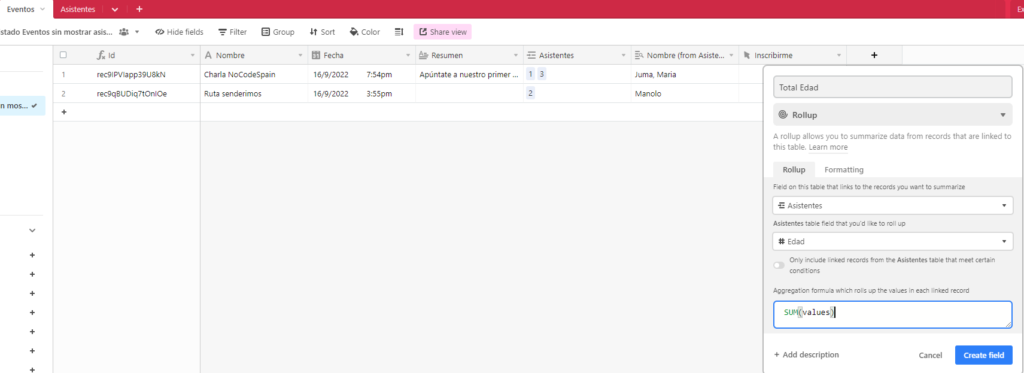This screenshot has width=1024, height=373.
Task: Click the Fecha date field icon
Action: [317, 56]
